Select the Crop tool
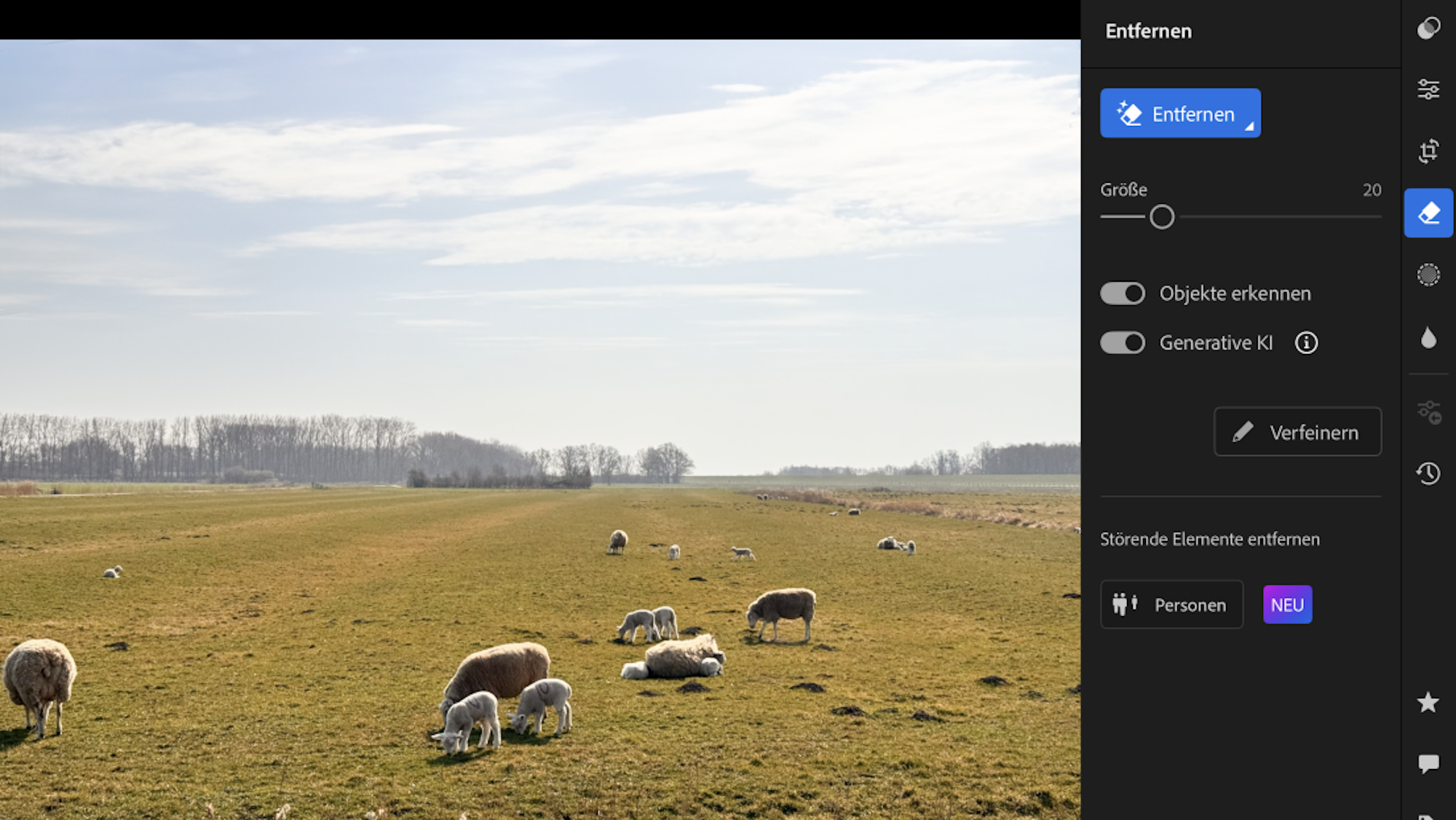 pyautogui.click(x=1428, y=151)
